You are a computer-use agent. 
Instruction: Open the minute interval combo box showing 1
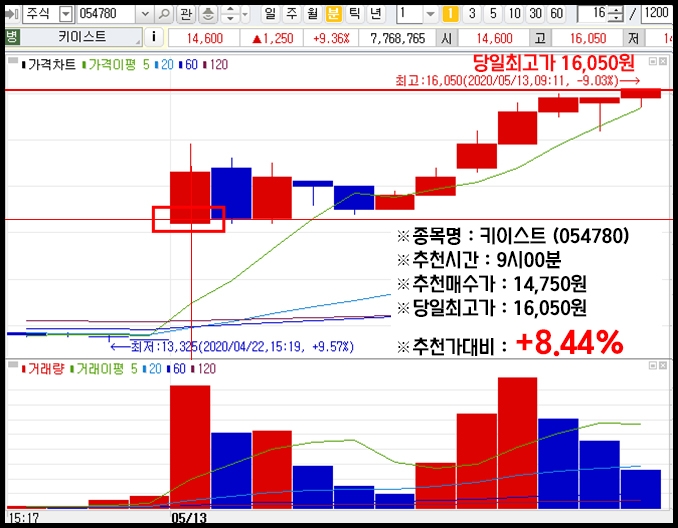coord(417,14)
